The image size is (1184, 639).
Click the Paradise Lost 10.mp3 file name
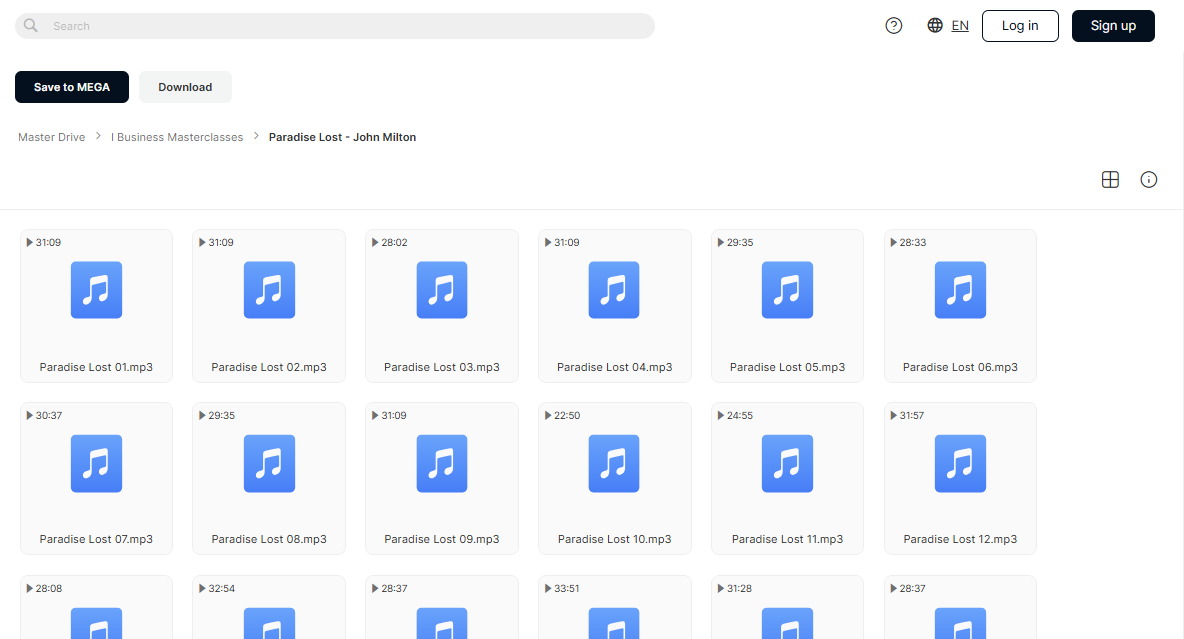pyautogui.click(x=615, y=539)
